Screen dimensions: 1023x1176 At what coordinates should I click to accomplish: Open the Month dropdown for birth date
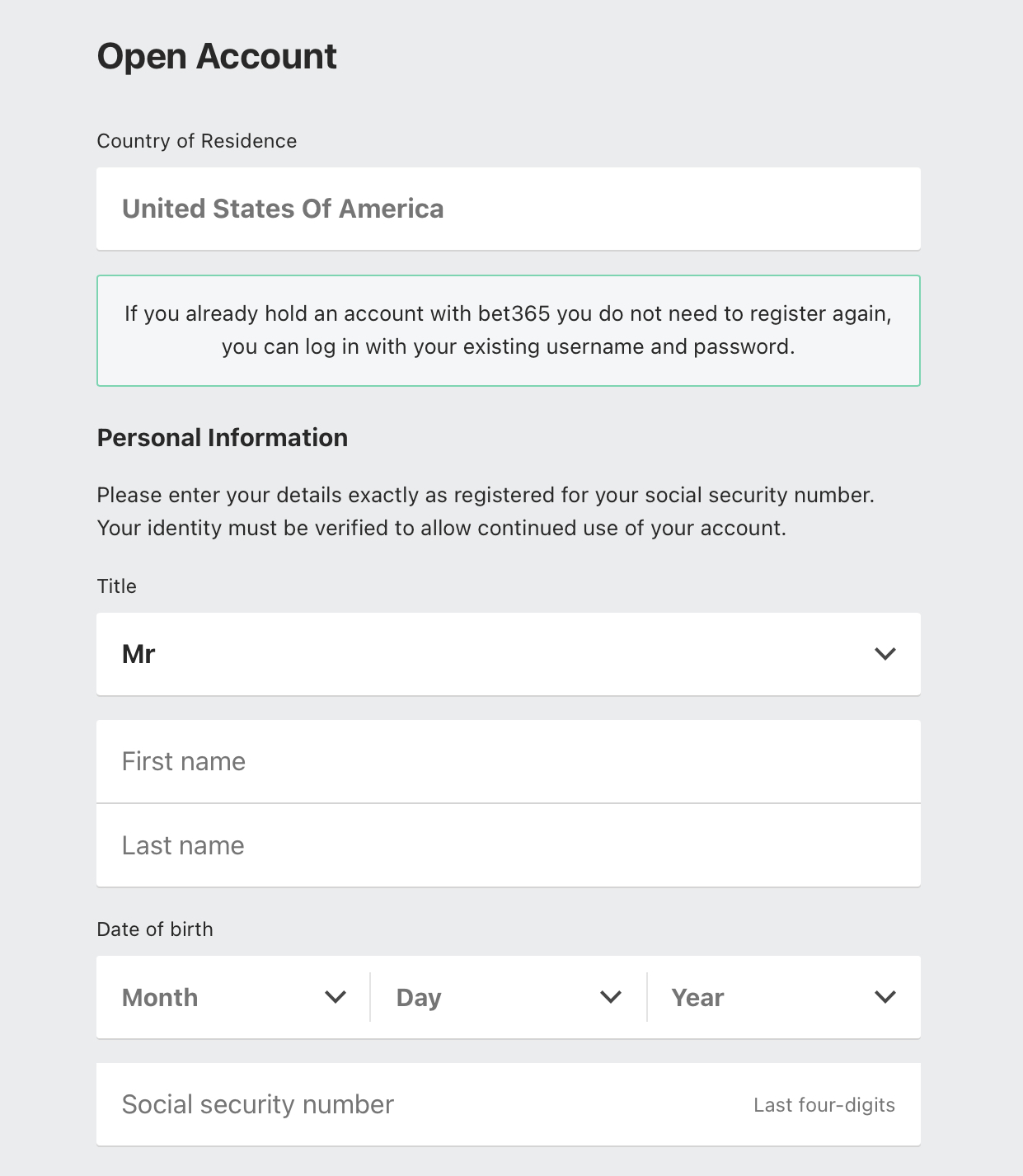(233, 997)
